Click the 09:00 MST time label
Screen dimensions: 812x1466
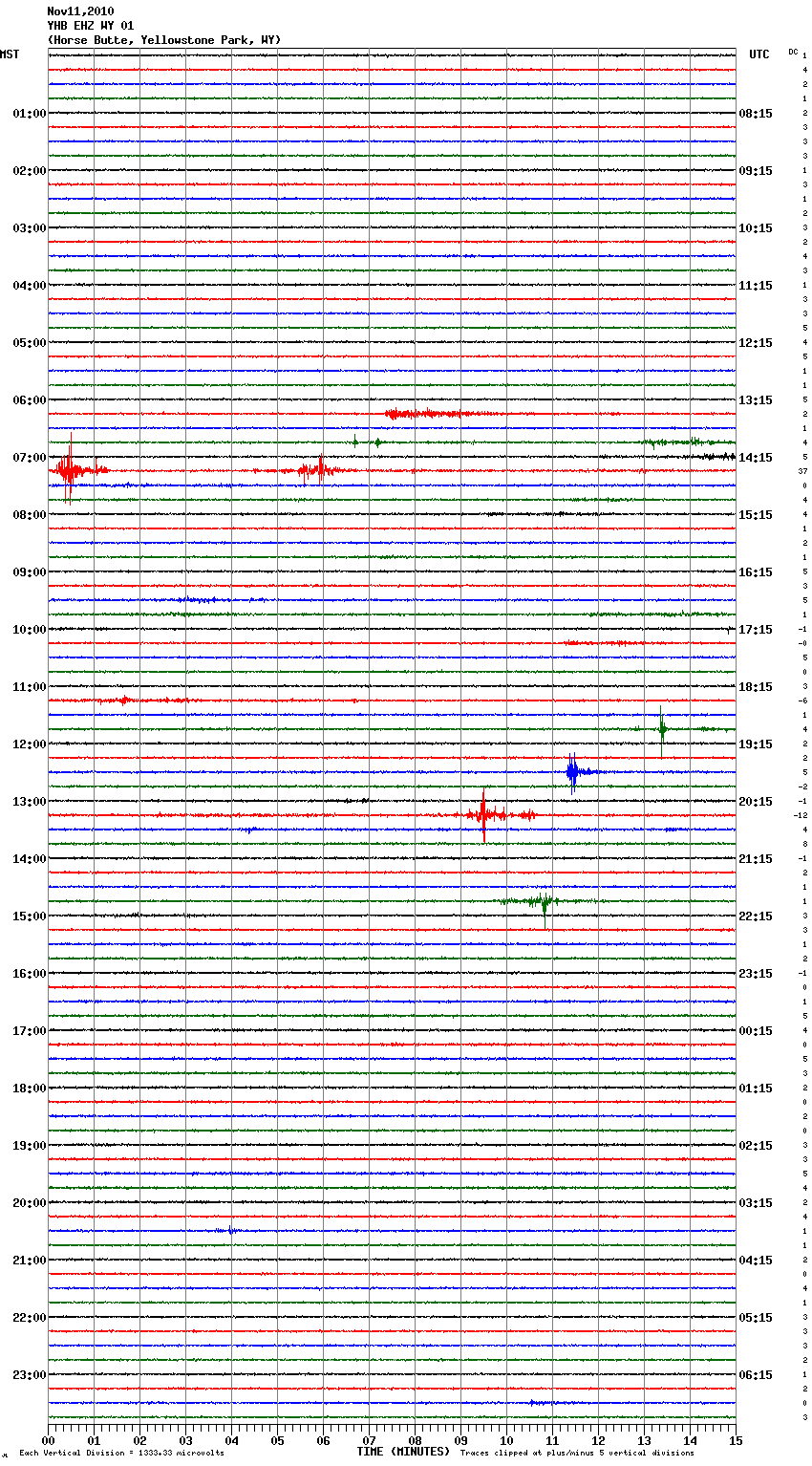pyautogui.click(x=30, y=572)
